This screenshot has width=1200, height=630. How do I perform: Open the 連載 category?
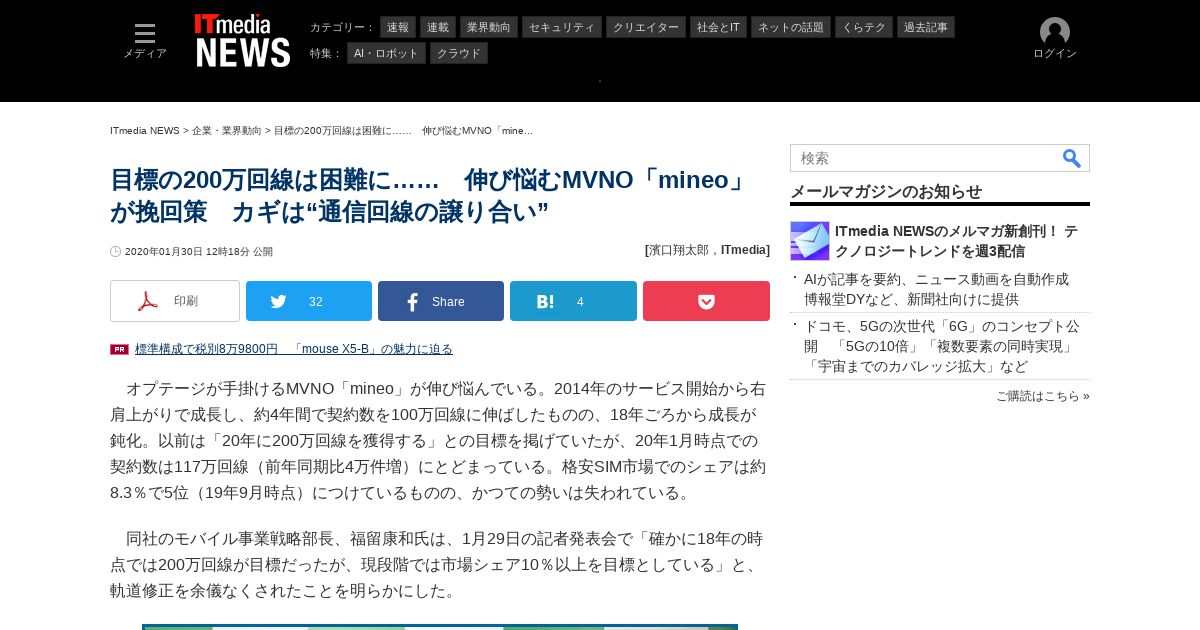coord(438,27)
